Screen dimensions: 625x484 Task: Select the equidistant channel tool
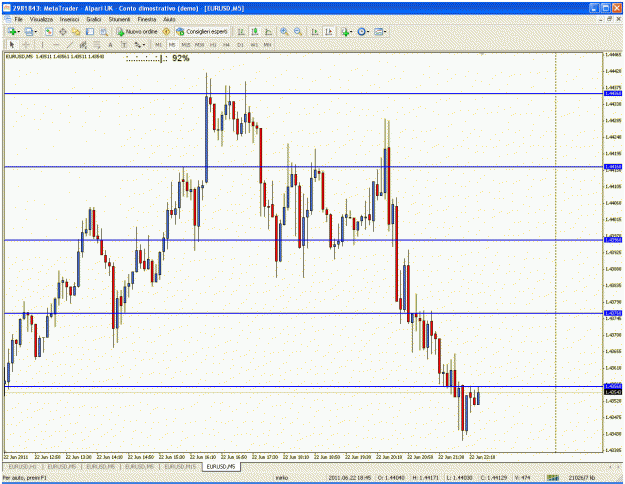click(83, 45)
